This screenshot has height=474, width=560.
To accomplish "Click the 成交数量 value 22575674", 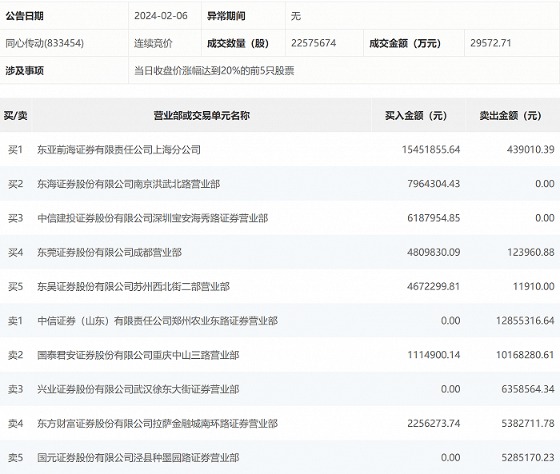I will (x=314, y=43).
